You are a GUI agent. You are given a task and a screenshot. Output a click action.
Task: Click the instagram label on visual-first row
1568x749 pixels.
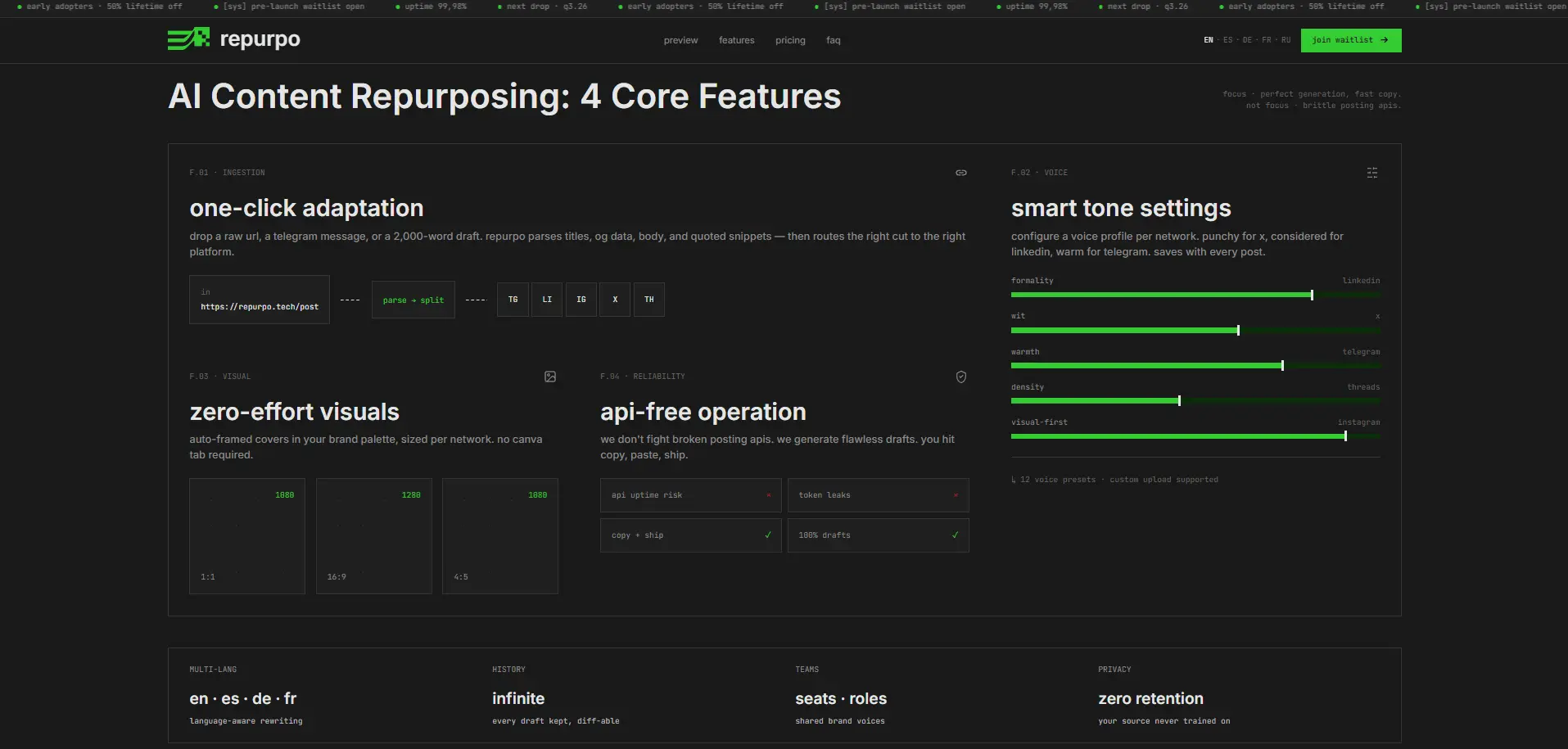[x=1358, y=422]
